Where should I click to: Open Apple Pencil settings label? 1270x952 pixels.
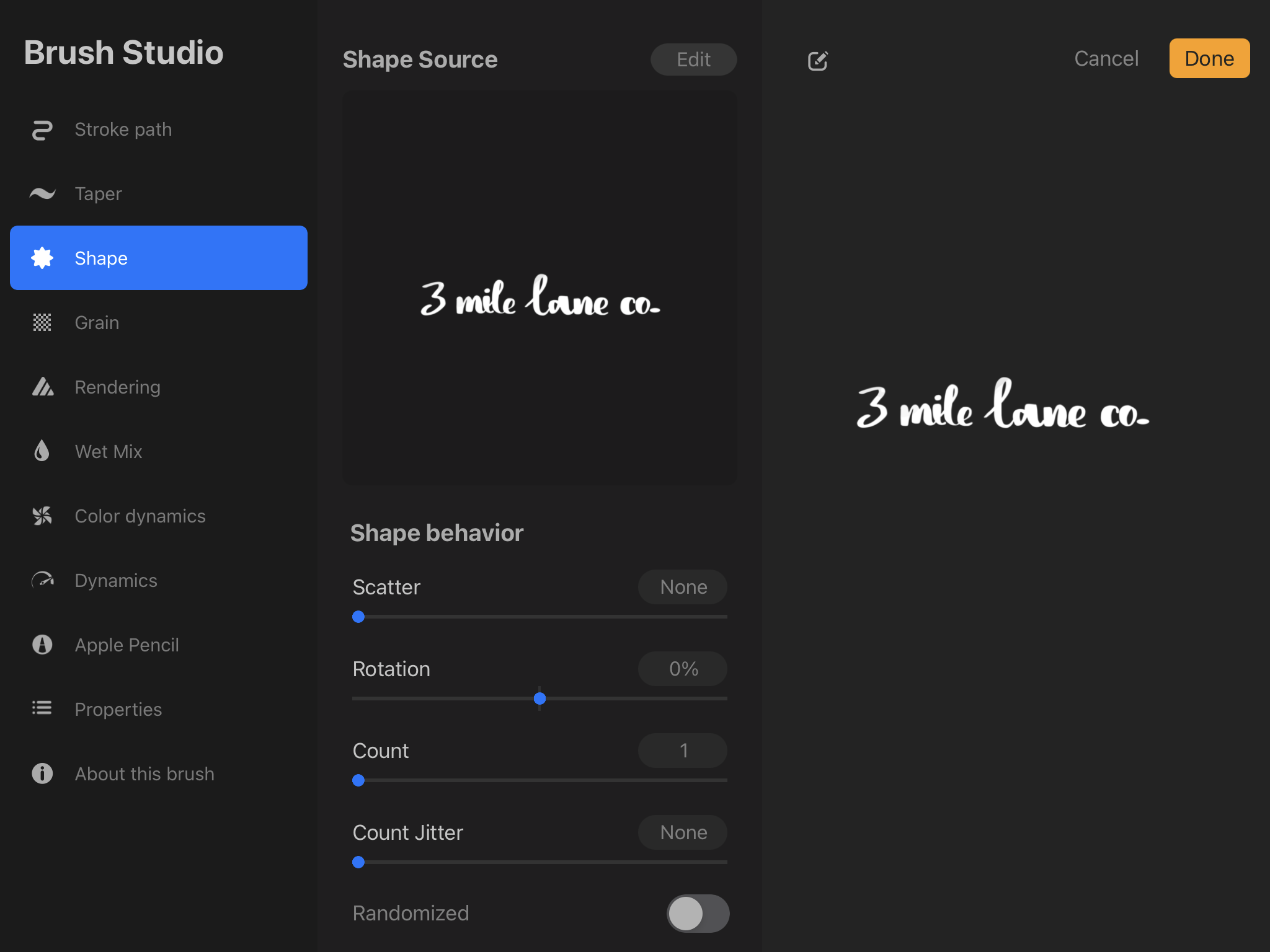(x=127, y=645)
